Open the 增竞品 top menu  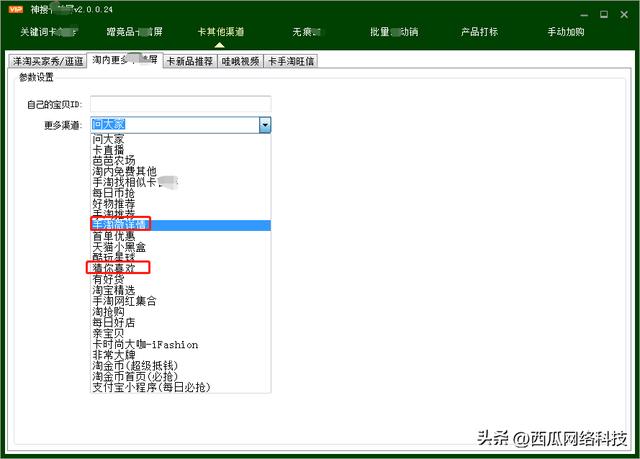[x=134, y=32]
